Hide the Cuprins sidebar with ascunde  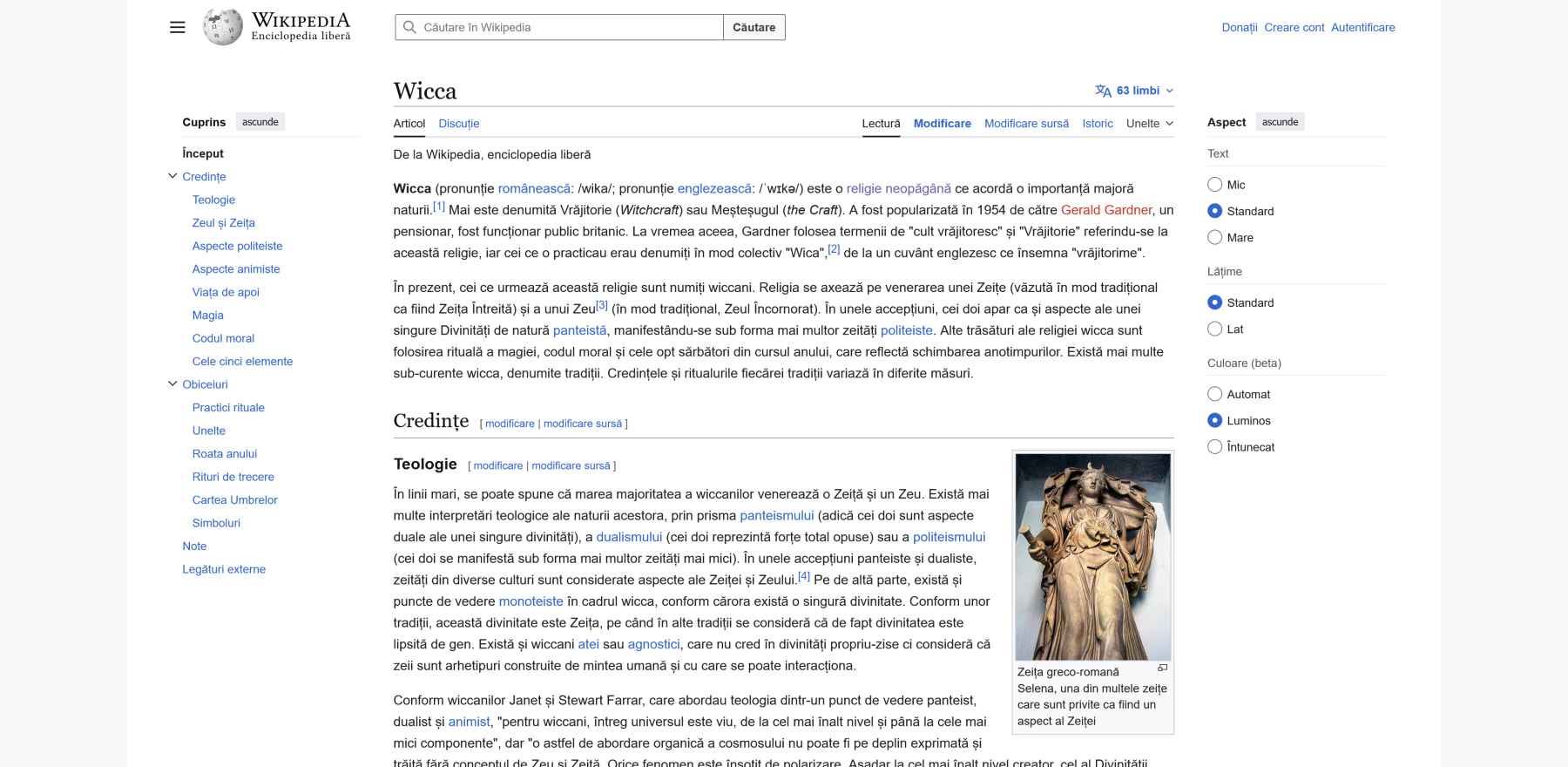pos(260,122)
